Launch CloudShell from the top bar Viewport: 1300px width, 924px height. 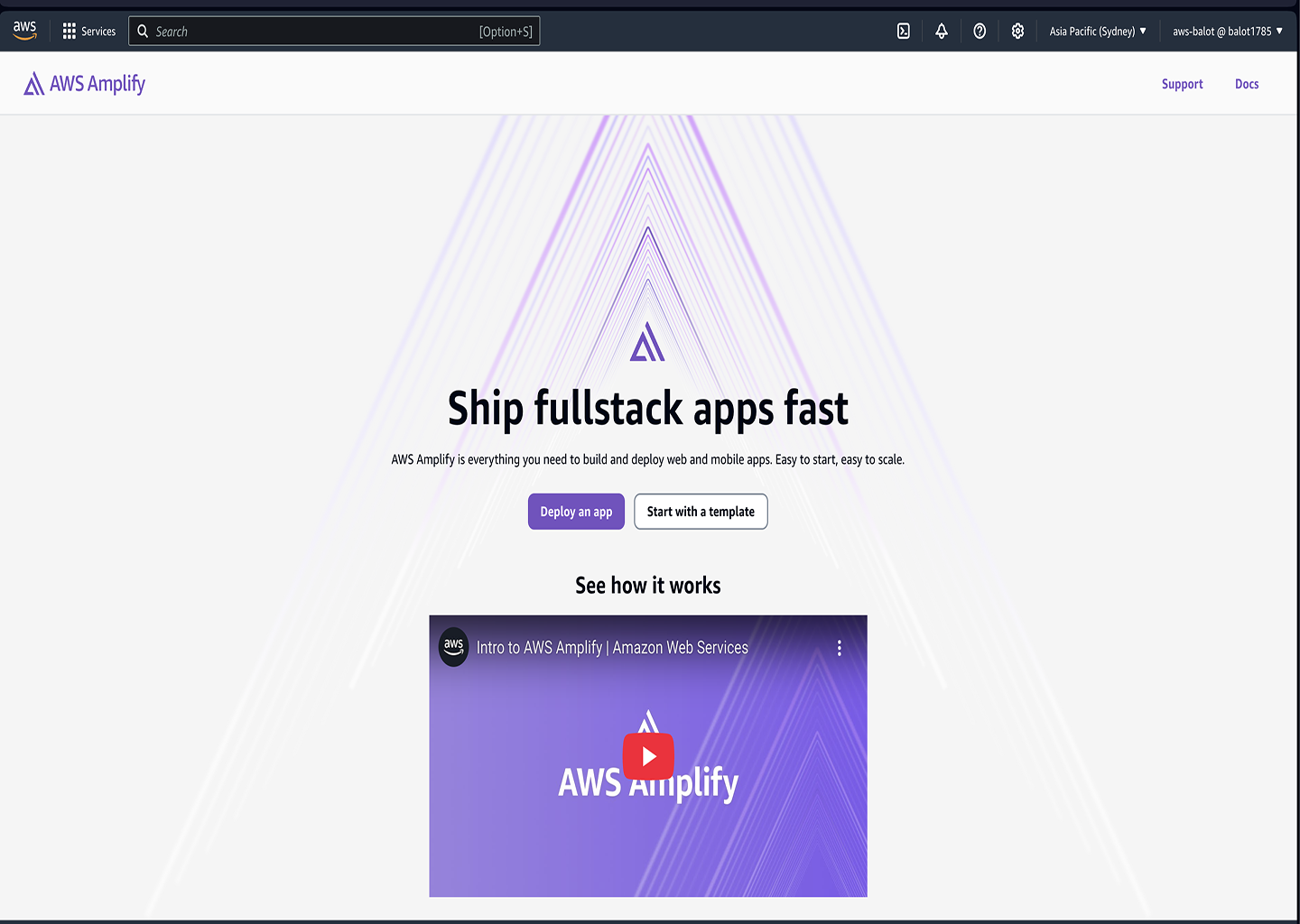(903, 32)
